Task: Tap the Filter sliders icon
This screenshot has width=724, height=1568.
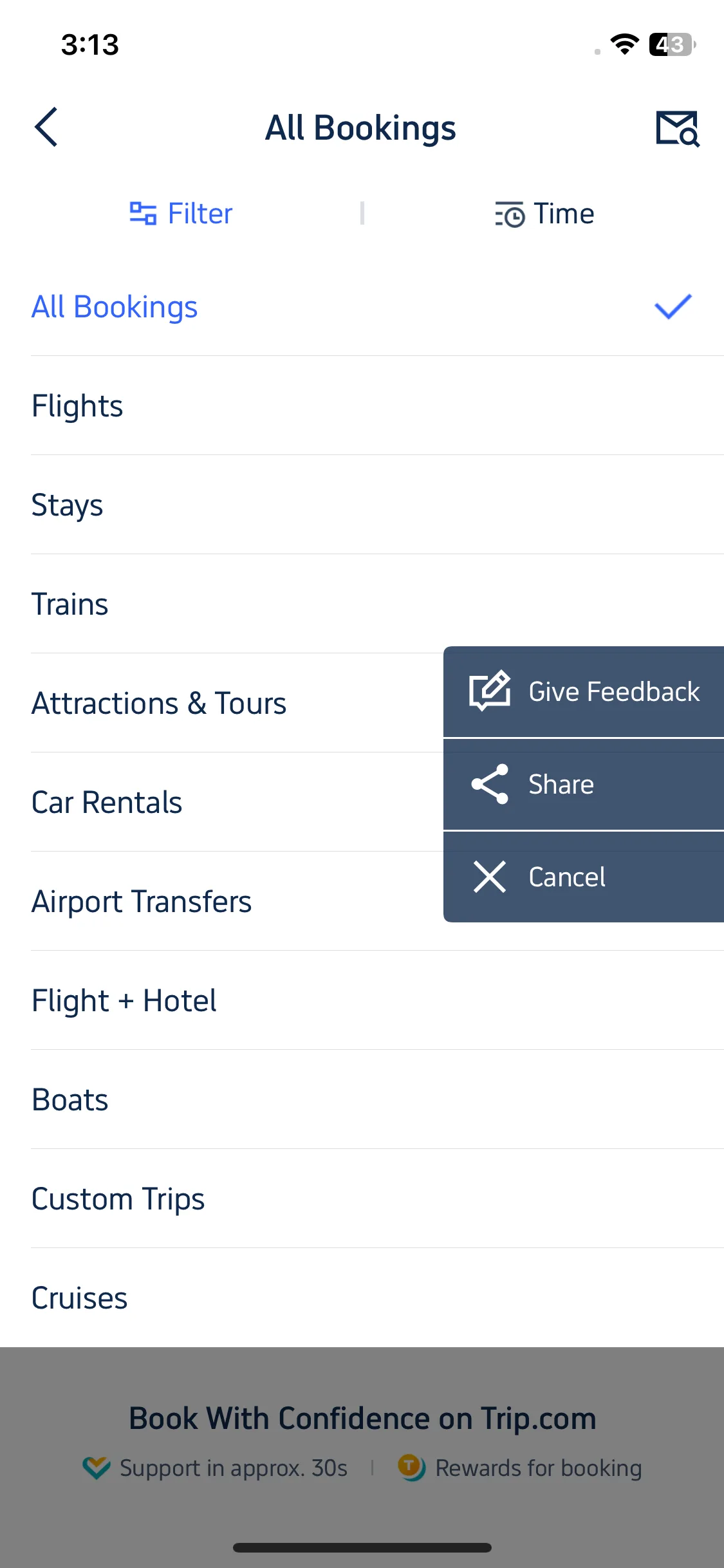Action: tap(143, 214)
